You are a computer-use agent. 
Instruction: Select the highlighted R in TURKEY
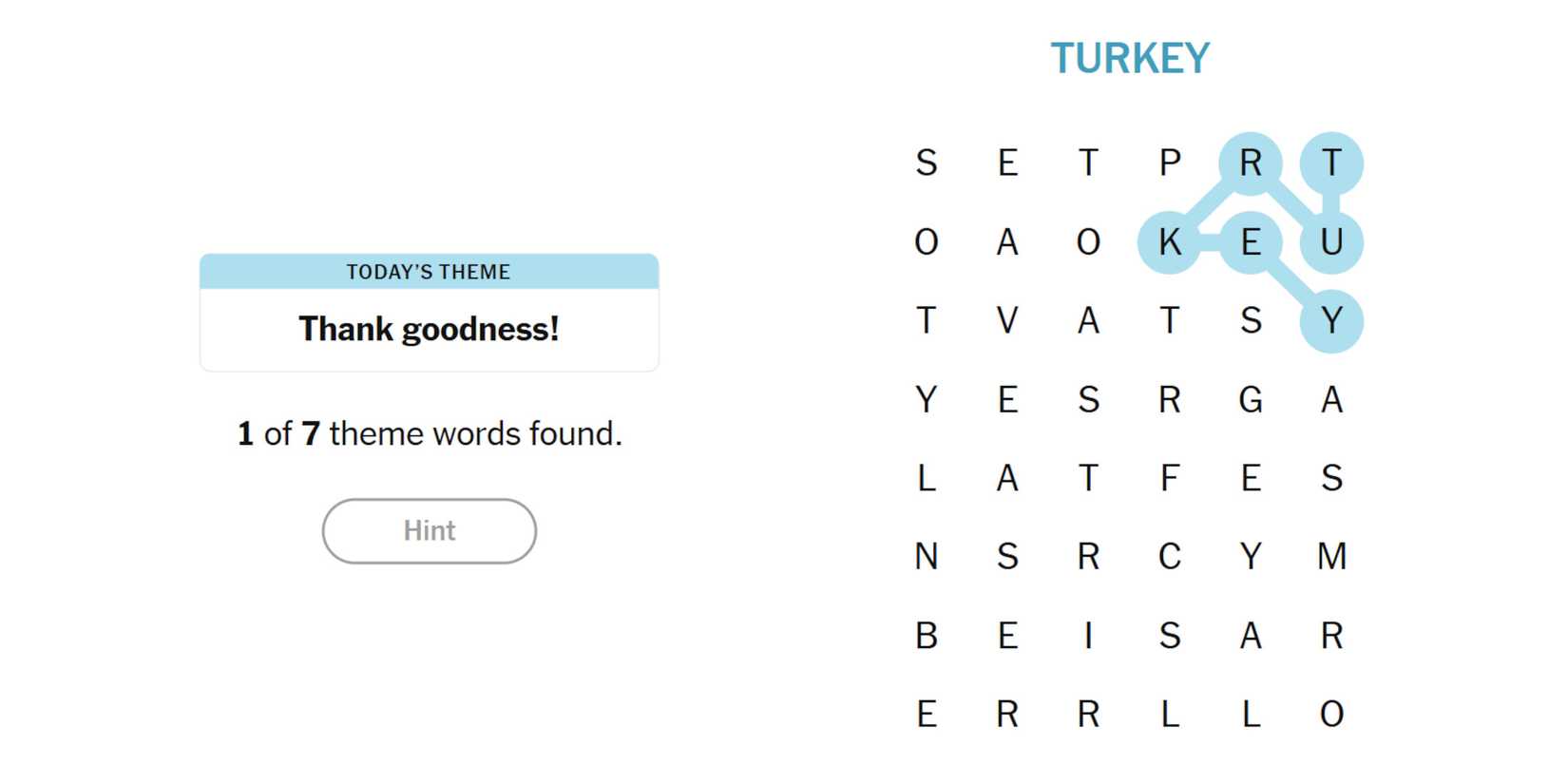coord(1251,163)
